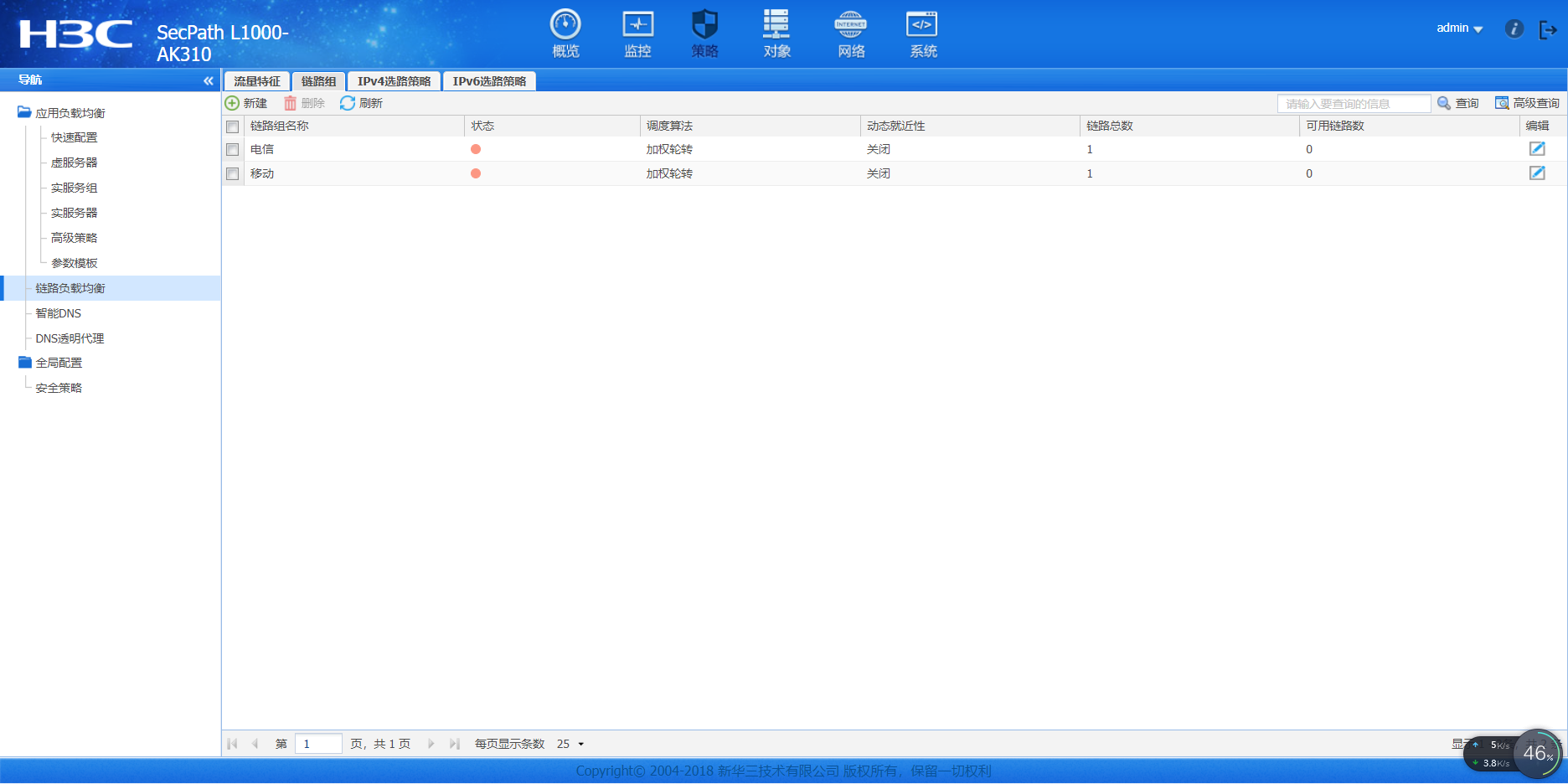Expand the 全局配置 tree node
Screen dimensions: 1568x784
[59, 363]
